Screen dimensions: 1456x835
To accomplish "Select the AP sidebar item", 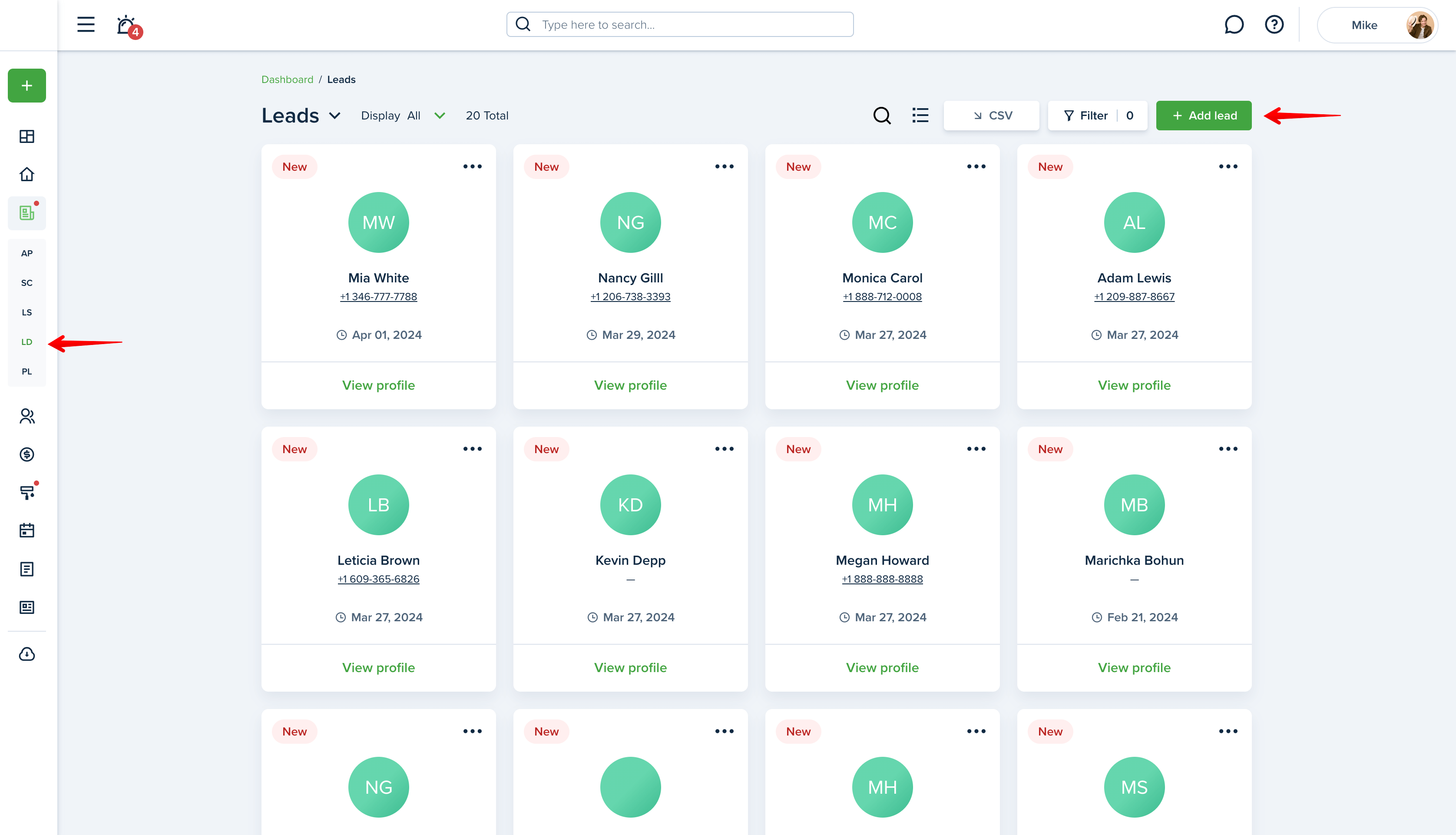I will pyautogui.click(x=27, y=253).
